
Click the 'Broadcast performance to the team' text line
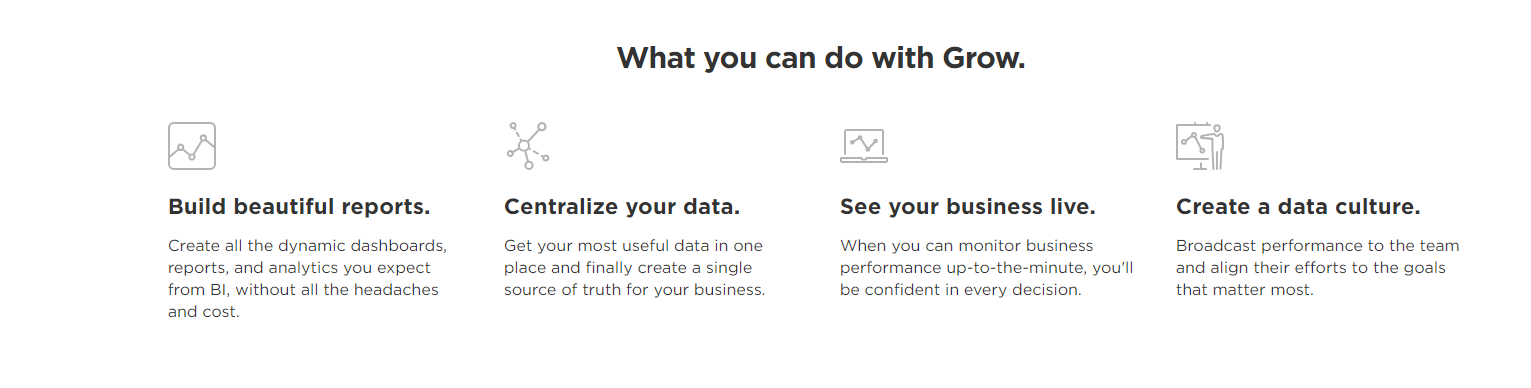pos(1318,245)
